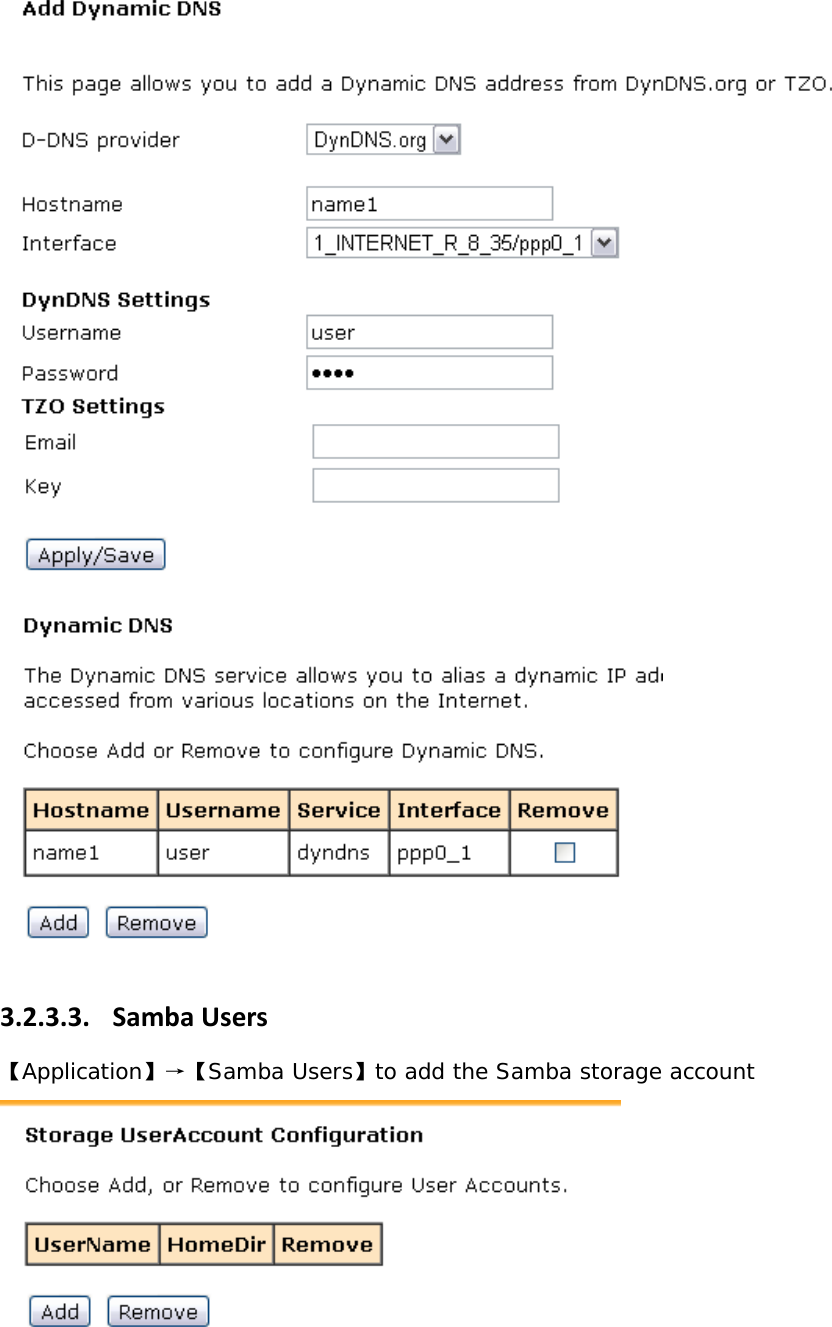Viewport: 832px width, 1327px height.
Task: Click the Username column header
Action: pos(223,809)
